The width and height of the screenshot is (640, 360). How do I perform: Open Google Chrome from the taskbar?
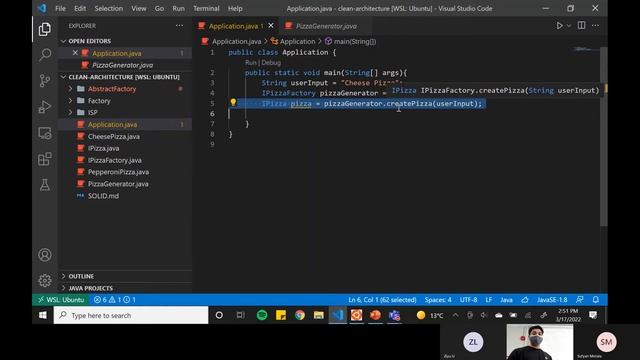[300, 315]
